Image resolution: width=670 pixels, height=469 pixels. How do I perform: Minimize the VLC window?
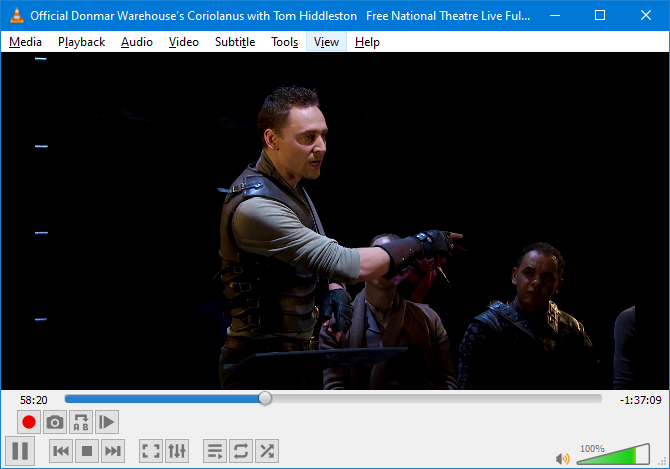pyautogui.click(x=555, y=15)
